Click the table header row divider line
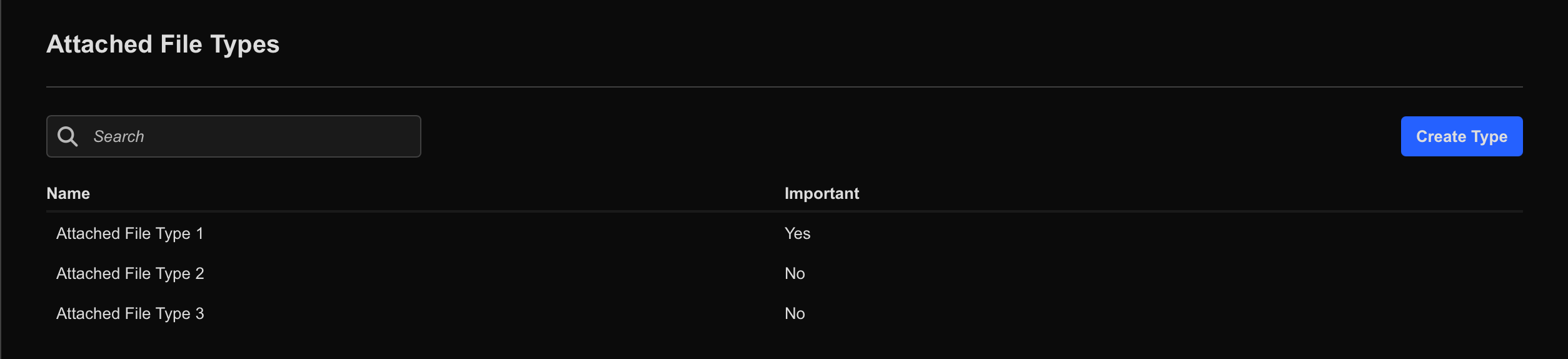The image size is (1568, 359). click(x=785, y=212)
